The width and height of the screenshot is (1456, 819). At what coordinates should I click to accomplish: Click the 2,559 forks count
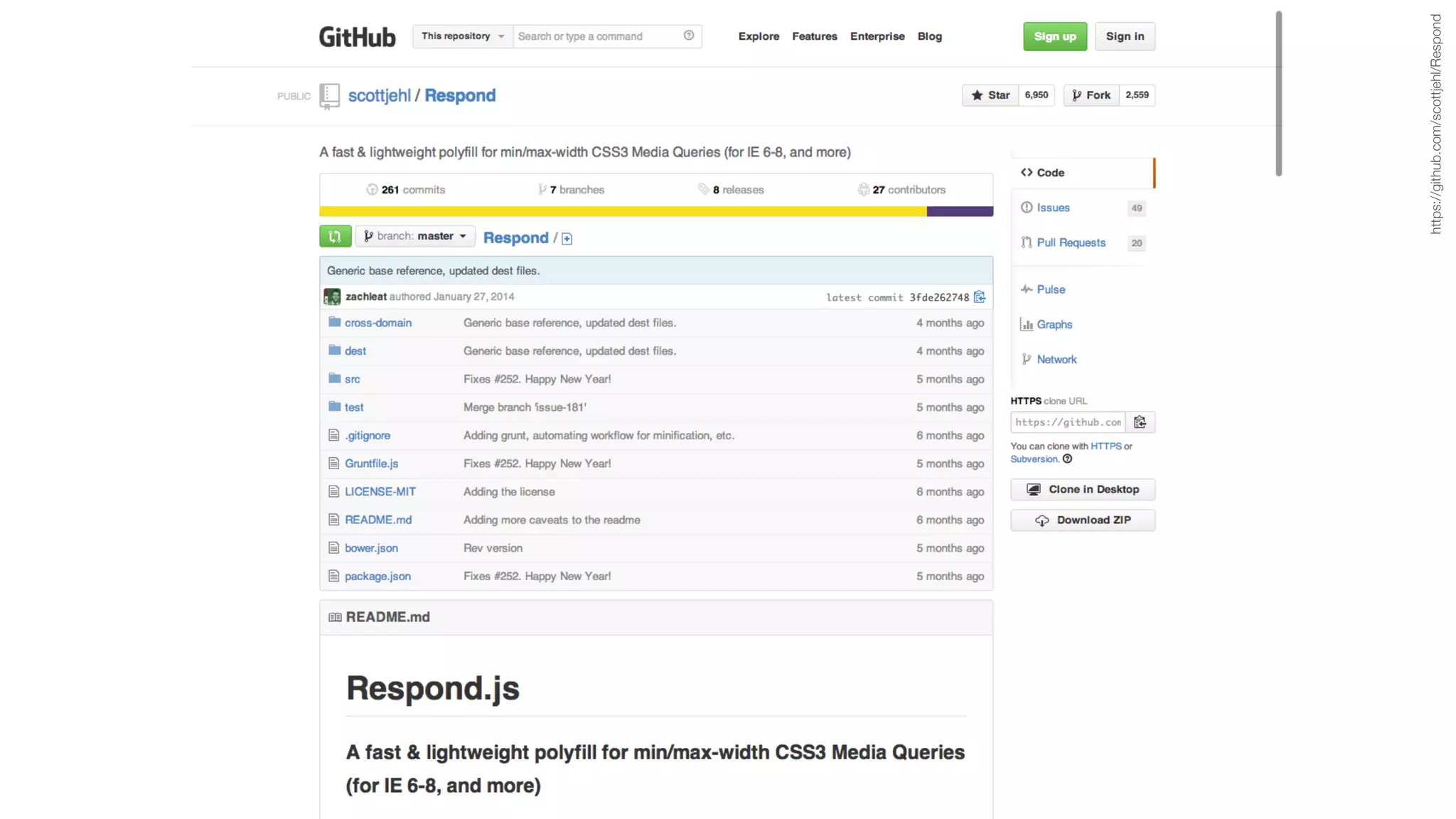1137,95
